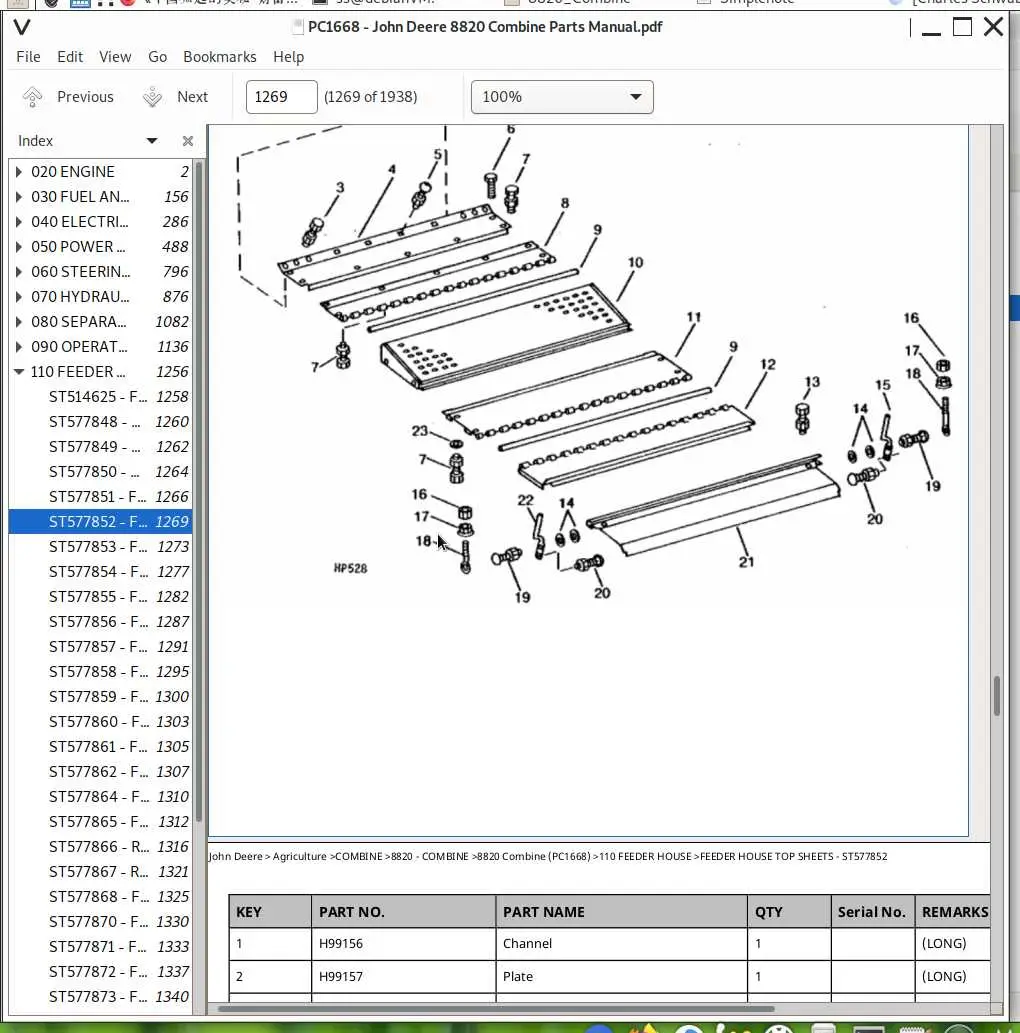The image size is (1020, 1033).
Task: Expand the 040 ELECTRI... section
Action: point(18,222)
